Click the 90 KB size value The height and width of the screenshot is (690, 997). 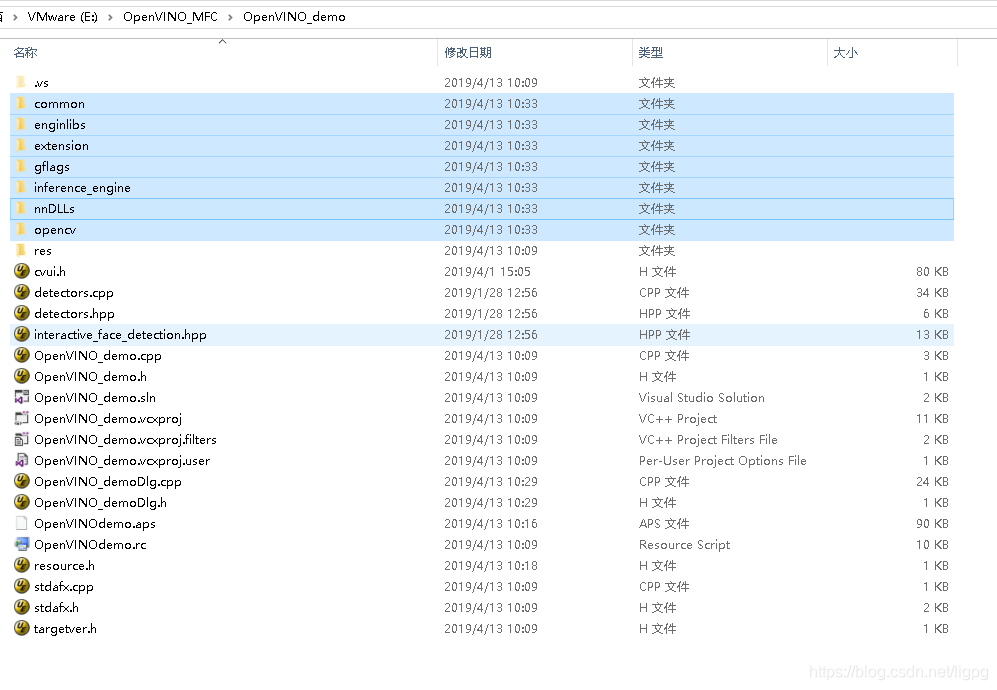tap(932, 523)
